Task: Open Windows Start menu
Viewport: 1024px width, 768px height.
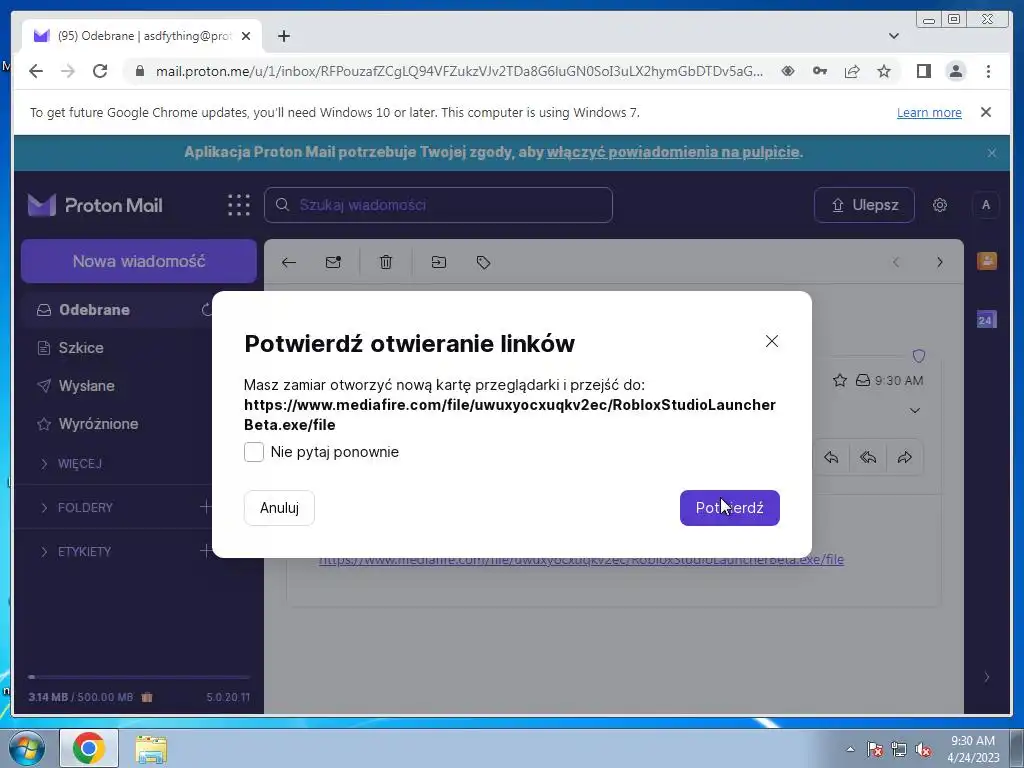Action: pyautogui.click(x=25, y=748)
